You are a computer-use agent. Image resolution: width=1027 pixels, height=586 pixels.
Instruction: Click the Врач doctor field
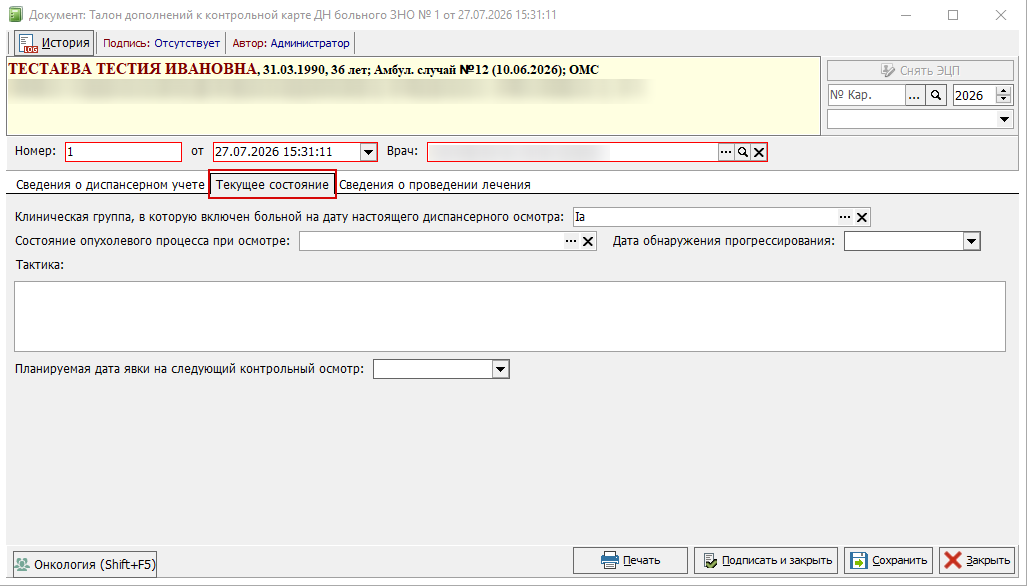pos(572,152)
